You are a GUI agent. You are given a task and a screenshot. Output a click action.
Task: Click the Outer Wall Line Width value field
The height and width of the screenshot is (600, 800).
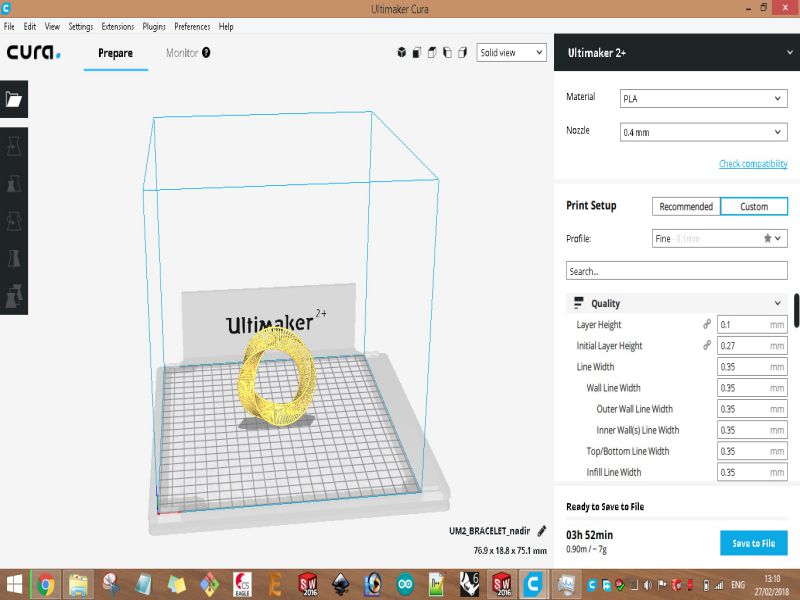pyautogui.click(x=752, y=409)
